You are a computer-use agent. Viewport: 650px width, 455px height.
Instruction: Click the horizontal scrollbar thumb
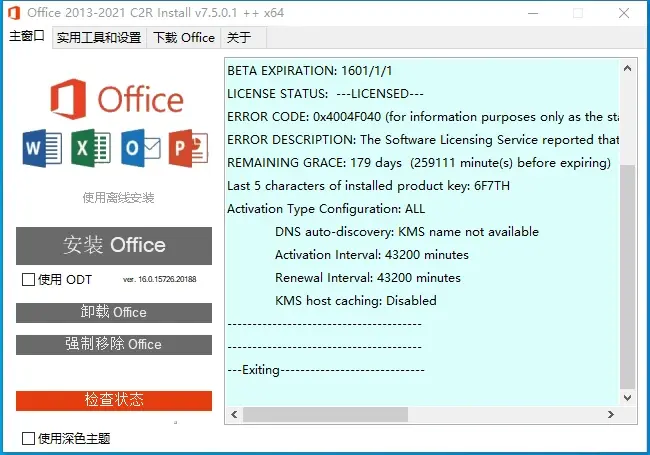coord(325,414)
